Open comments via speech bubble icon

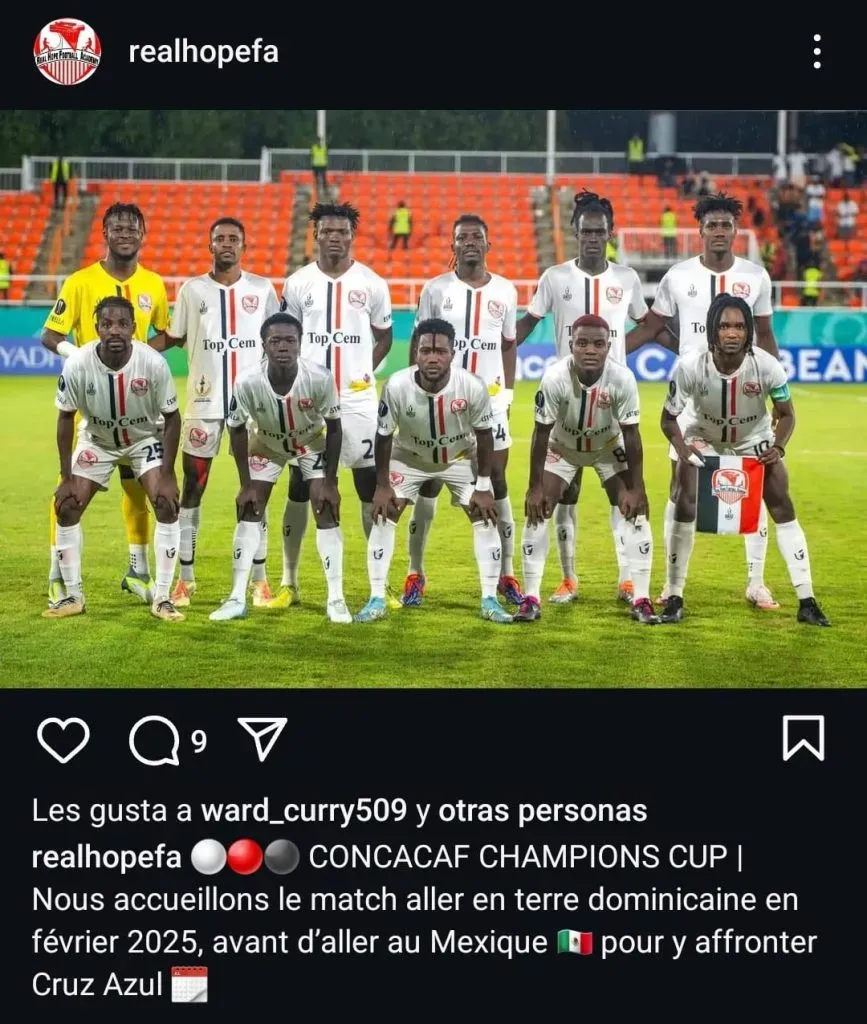(x=155, y=741)
